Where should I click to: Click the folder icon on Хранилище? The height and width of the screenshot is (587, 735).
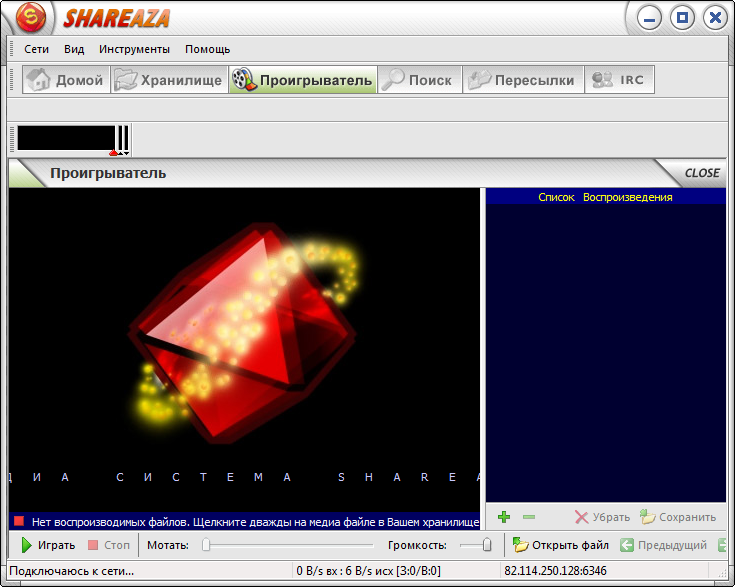pyautogui.click(x=126, y=79)
